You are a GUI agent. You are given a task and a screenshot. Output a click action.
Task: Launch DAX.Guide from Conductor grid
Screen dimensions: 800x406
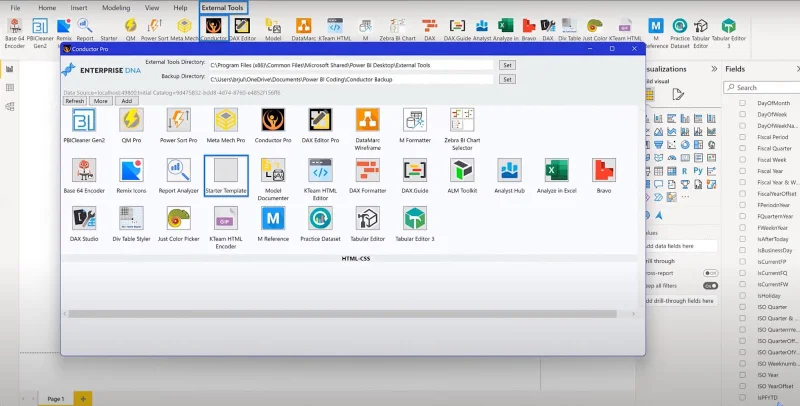[x=415, y=170]
